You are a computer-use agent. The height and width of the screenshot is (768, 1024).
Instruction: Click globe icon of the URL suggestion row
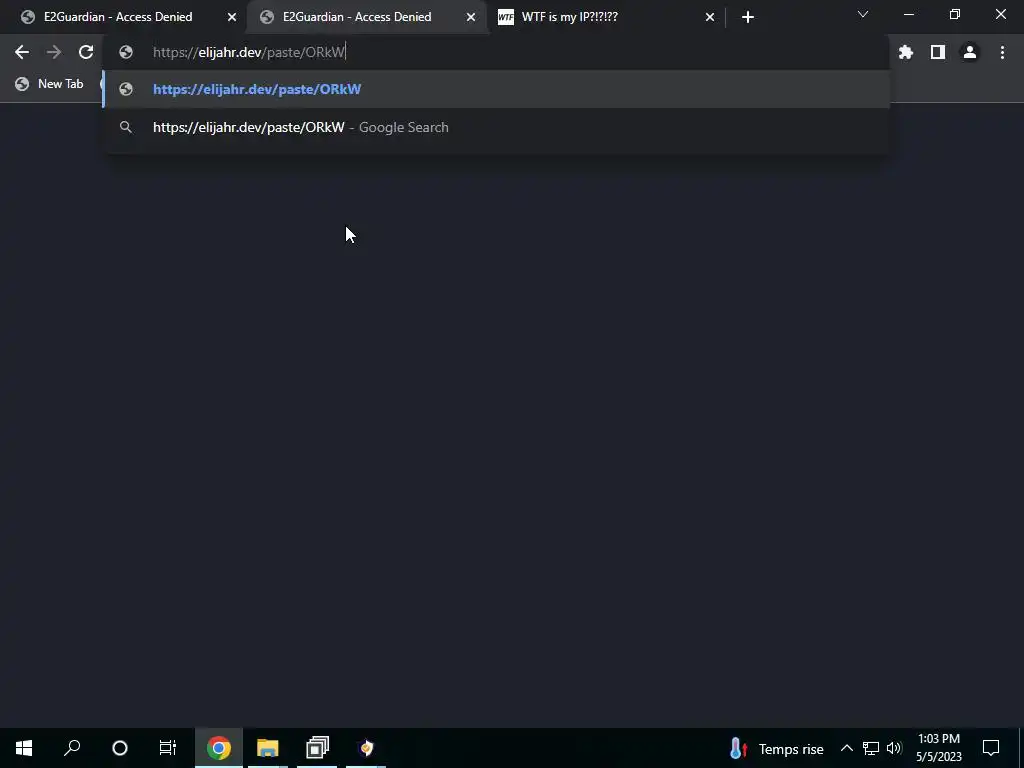126,89
